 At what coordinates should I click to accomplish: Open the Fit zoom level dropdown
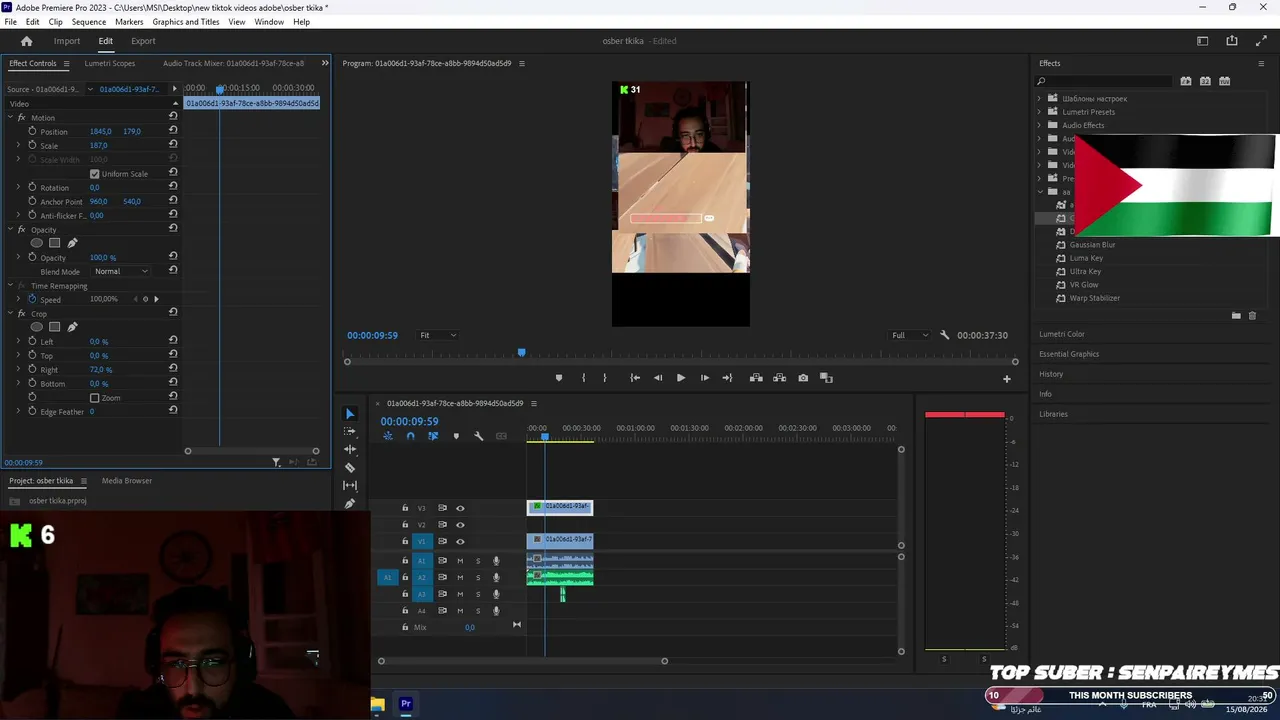pos(438,335)
